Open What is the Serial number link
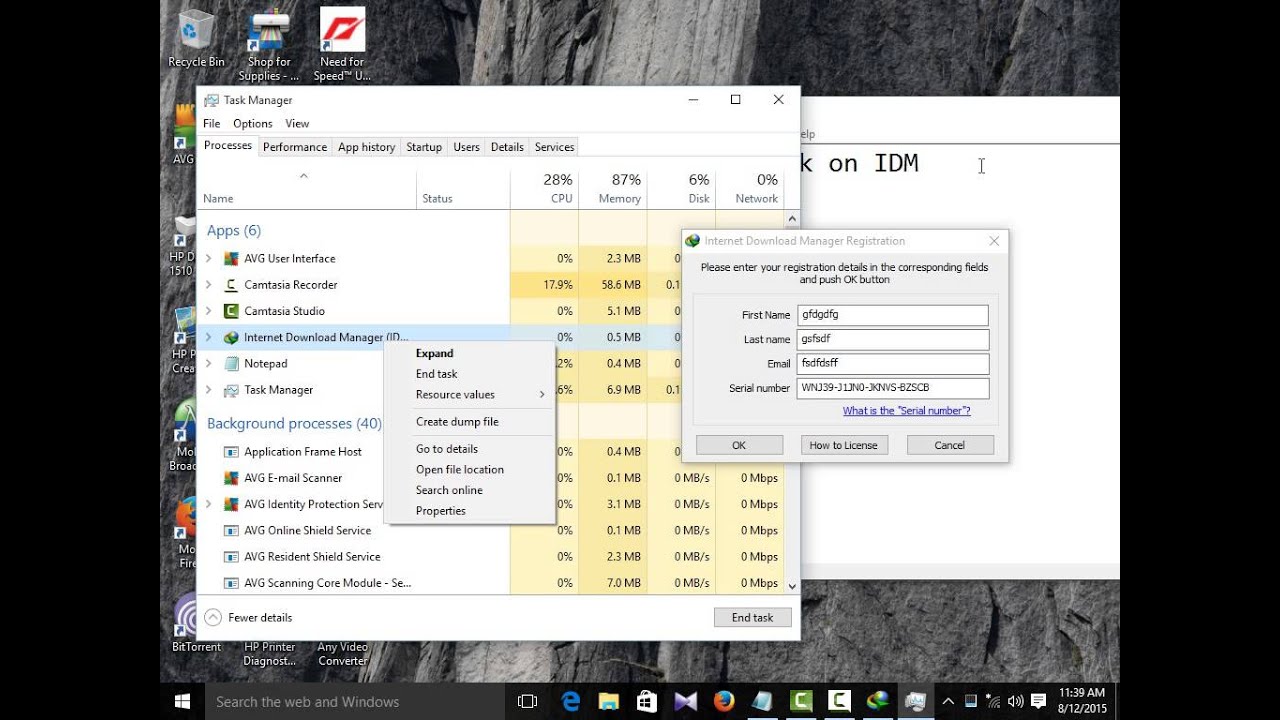The height and width of the screenshot is (720, 1280). click(x=906, y=411)
